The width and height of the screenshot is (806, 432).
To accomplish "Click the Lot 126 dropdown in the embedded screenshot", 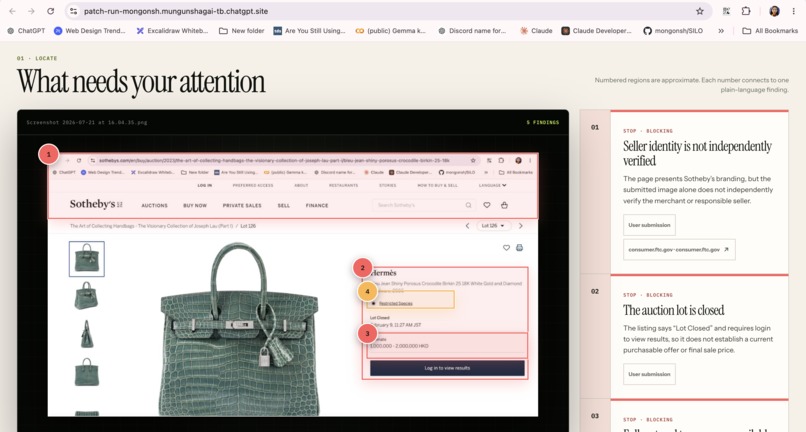I will pos(492,226).
